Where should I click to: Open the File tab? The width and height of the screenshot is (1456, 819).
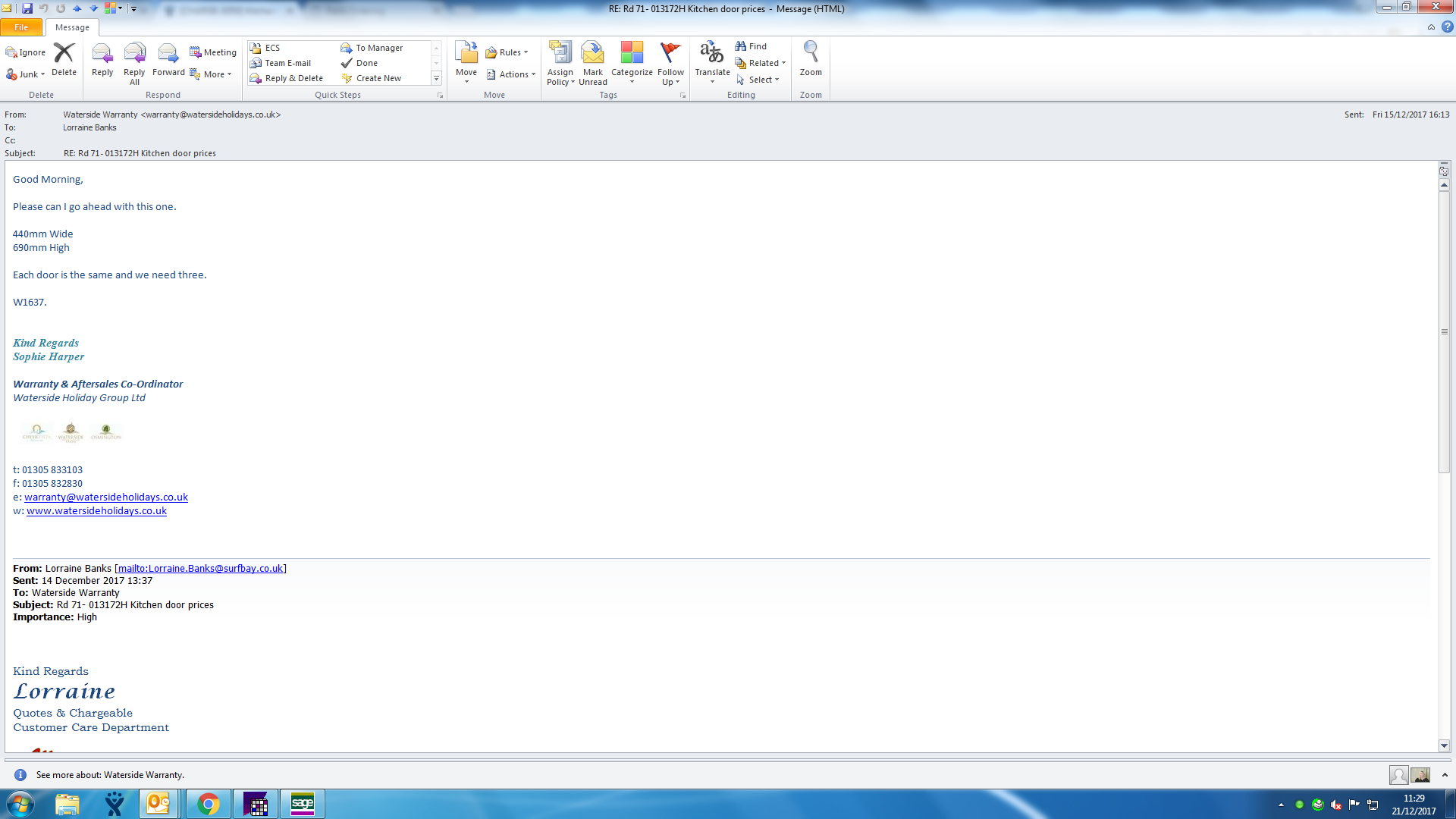tap(21, 27)
